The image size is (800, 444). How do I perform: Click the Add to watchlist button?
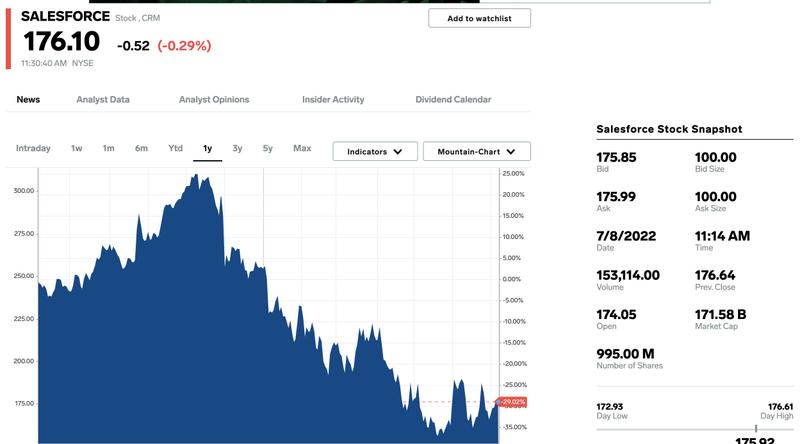click(x=479, y=18)
